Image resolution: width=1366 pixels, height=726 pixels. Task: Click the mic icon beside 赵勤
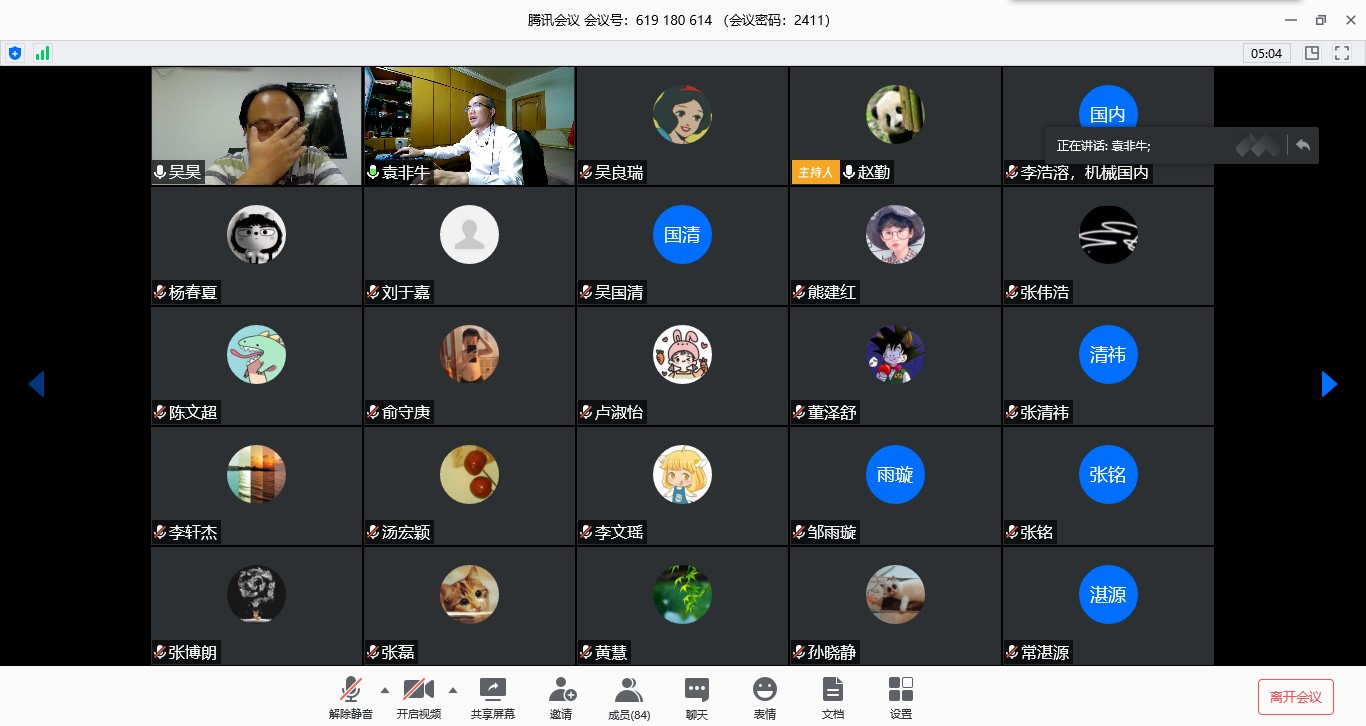pyautogui.click(x=849, y=172)
